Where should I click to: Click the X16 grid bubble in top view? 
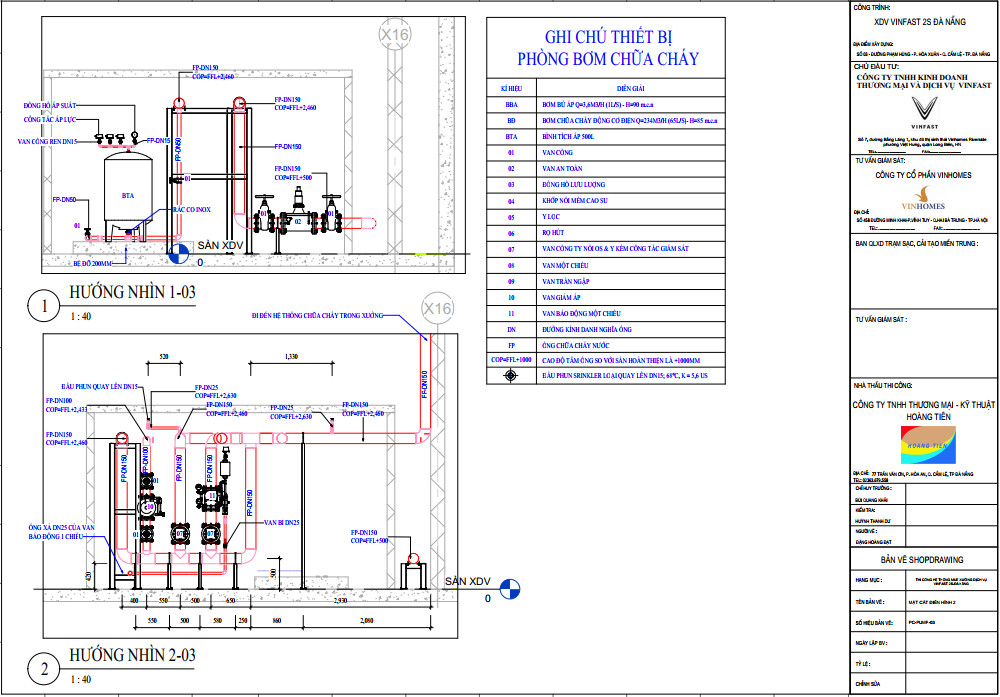pos(395,35)
